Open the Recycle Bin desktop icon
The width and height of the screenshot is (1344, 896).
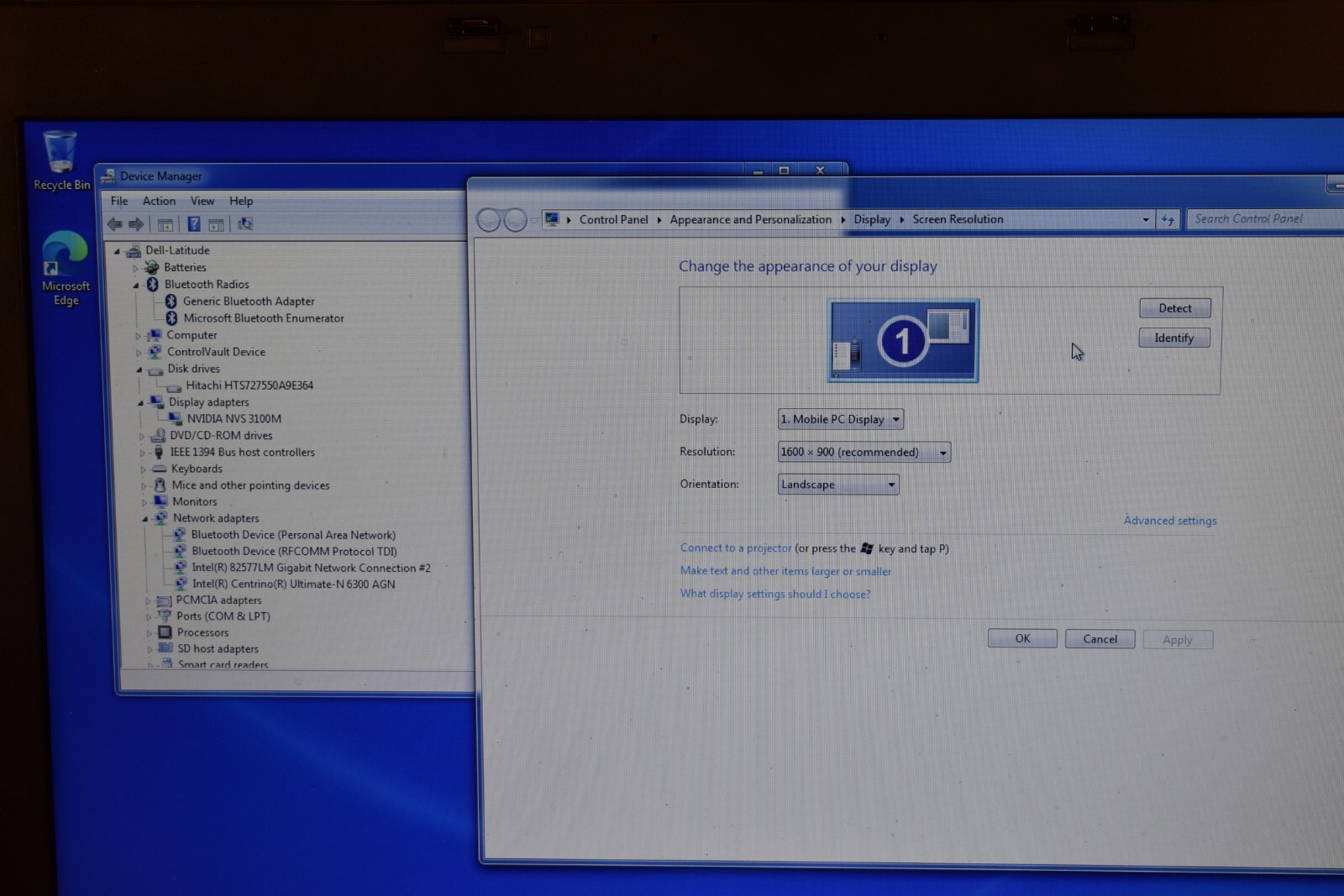[60, 160]
